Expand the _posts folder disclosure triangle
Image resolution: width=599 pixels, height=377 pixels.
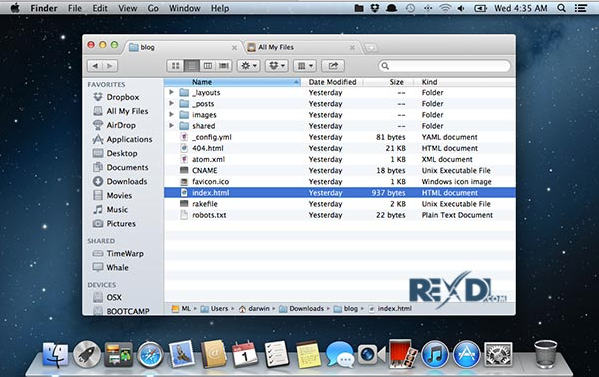(172, 104)
